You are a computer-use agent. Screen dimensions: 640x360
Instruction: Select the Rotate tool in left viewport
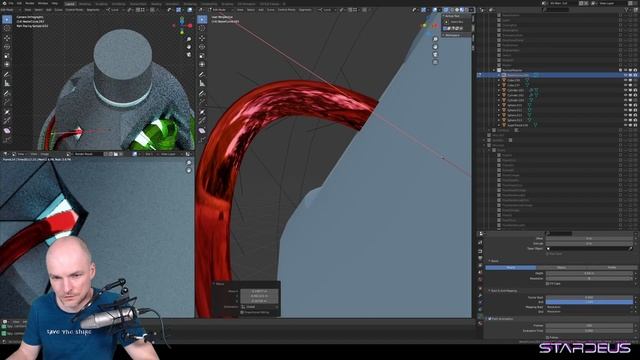click(x=7, y=47)
